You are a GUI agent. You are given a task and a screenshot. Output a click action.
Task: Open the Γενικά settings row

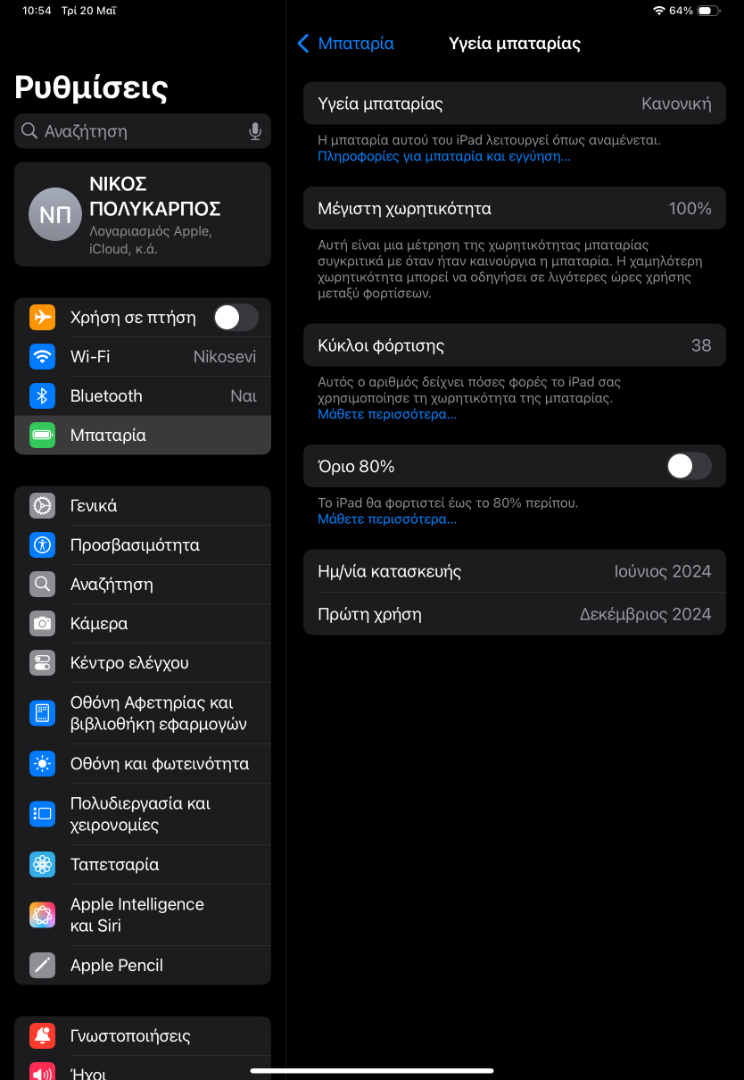[x=143, y=506]
